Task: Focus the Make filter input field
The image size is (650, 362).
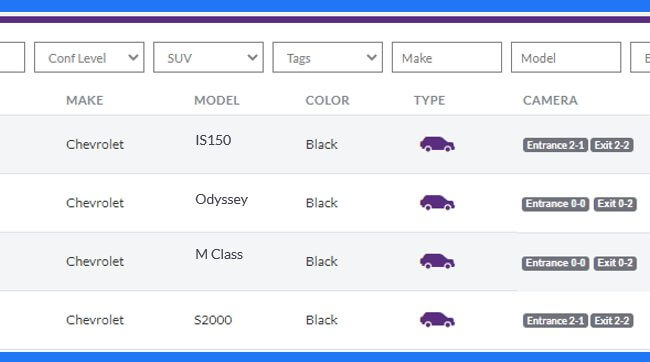Action: [x=446, y=58]
